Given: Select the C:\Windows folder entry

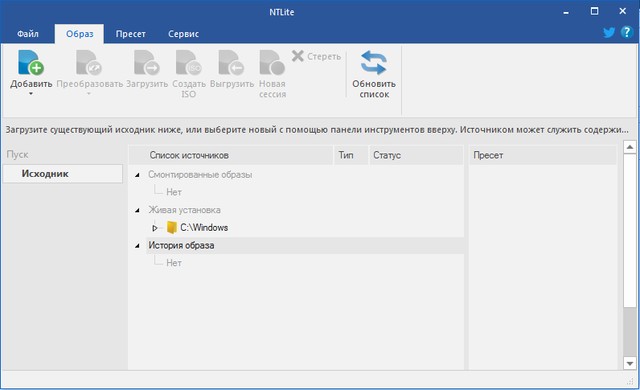Looking at the screenshot, I should click(204, 228).
